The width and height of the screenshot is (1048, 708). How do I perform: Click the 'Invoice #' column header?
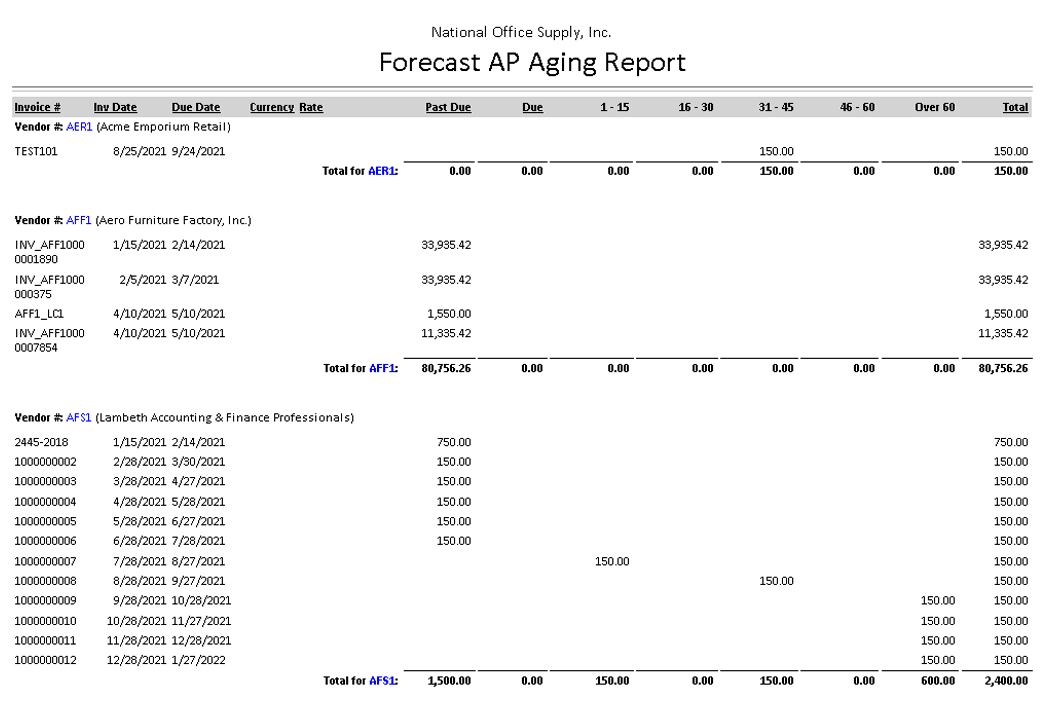[38, 107]
